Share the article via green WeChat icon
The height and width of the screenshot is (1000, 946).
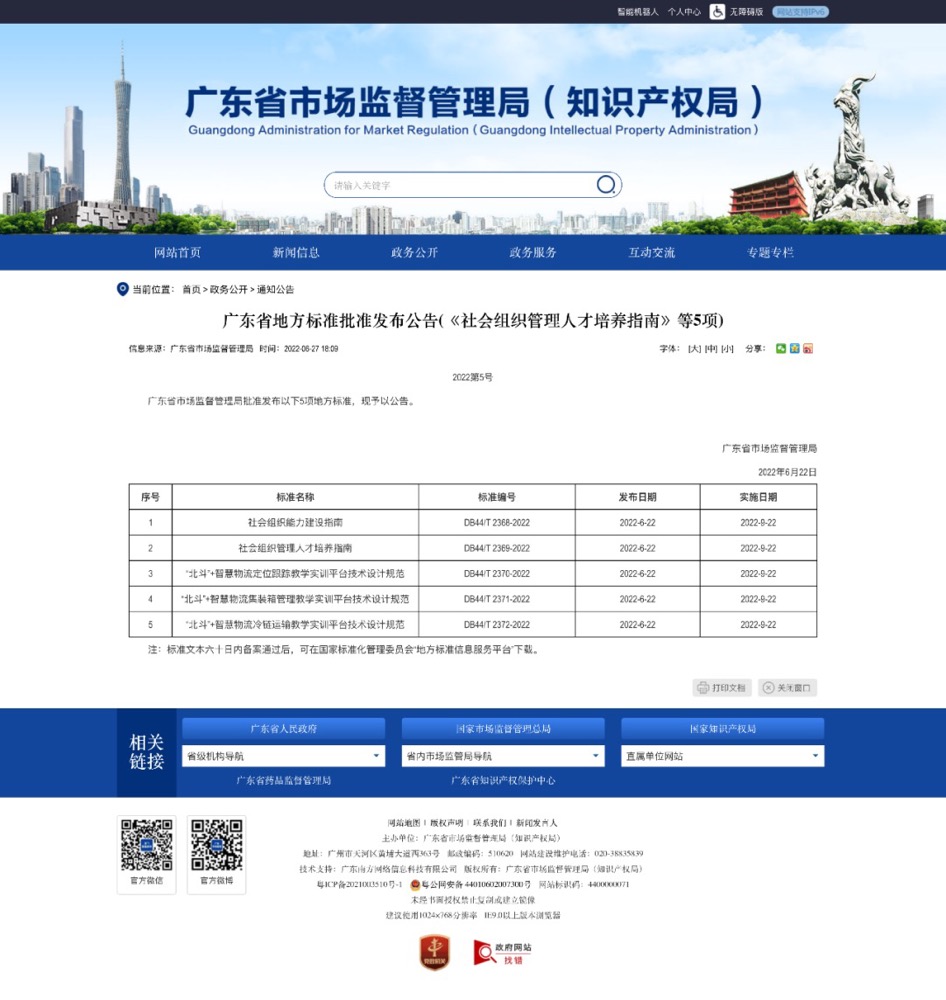781,349
